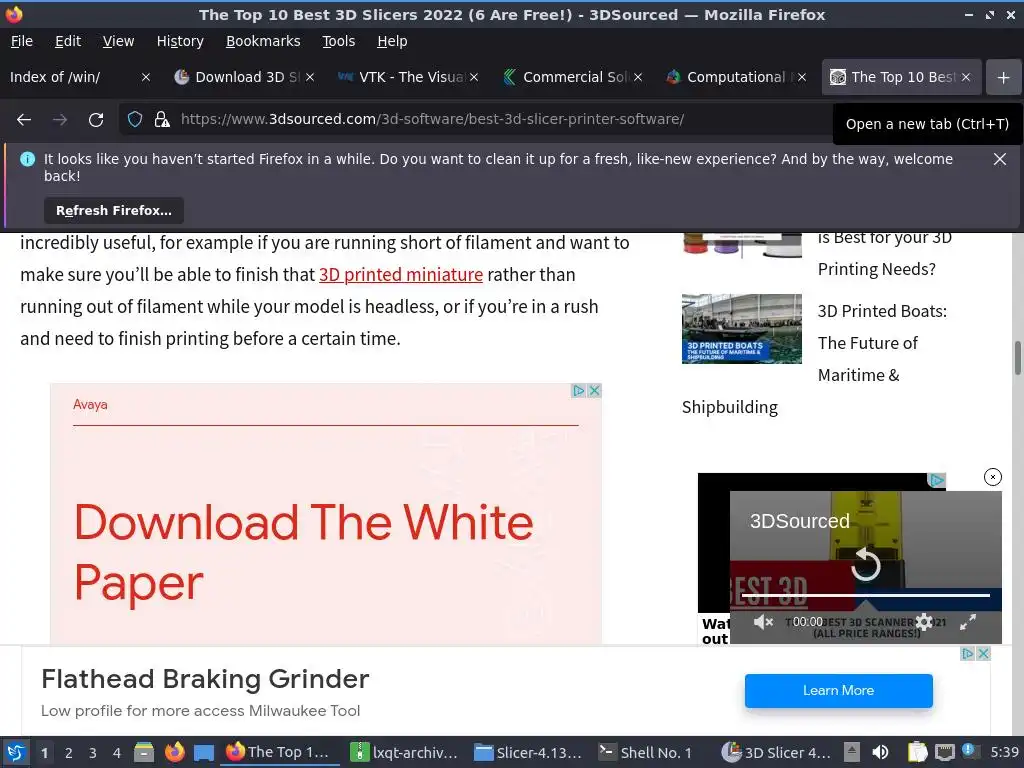Show desktop via the blue panel icon
The width and height of the screenshot is (1024, 768).
[204, 753]
